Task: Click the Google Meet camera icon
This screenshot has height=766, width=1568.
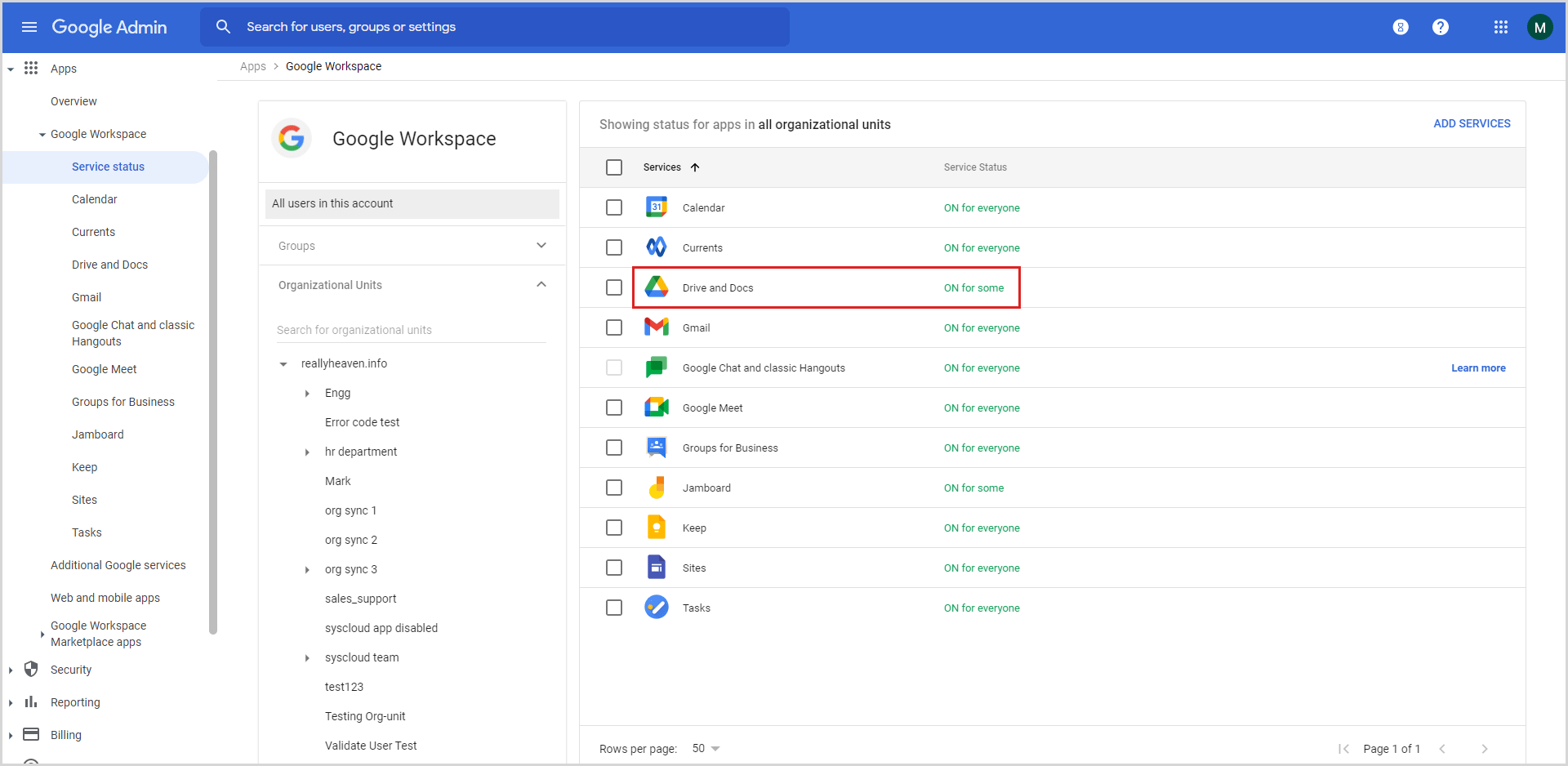Action: [x=656, y=407]
